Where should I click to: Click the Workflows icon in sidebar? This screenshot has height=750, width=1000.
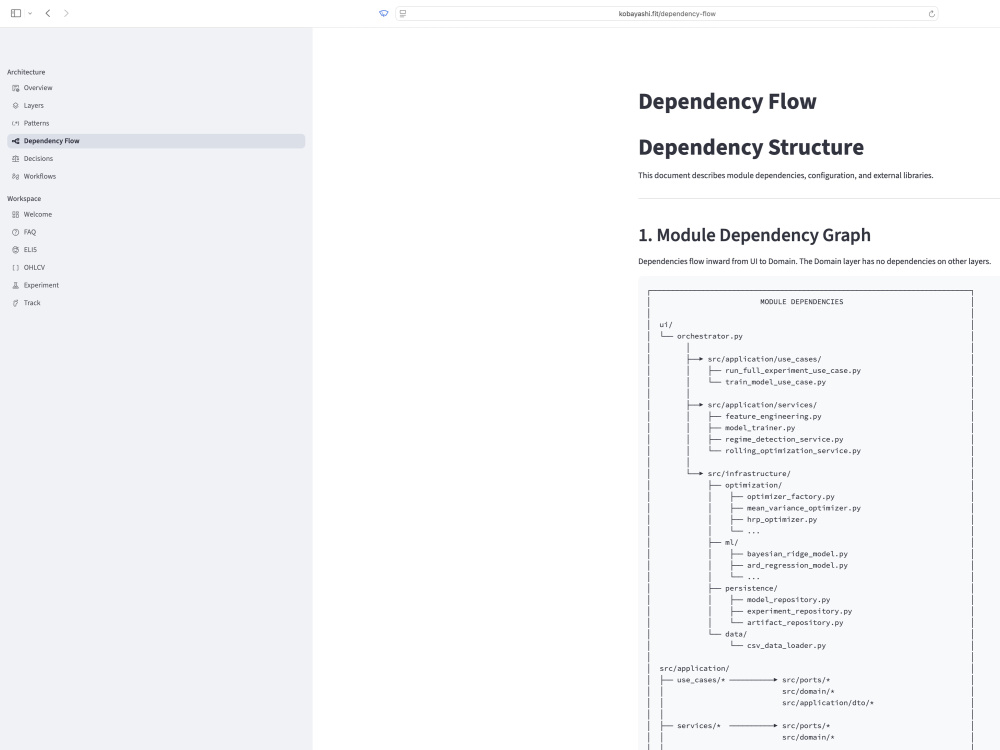click(15, 176)
